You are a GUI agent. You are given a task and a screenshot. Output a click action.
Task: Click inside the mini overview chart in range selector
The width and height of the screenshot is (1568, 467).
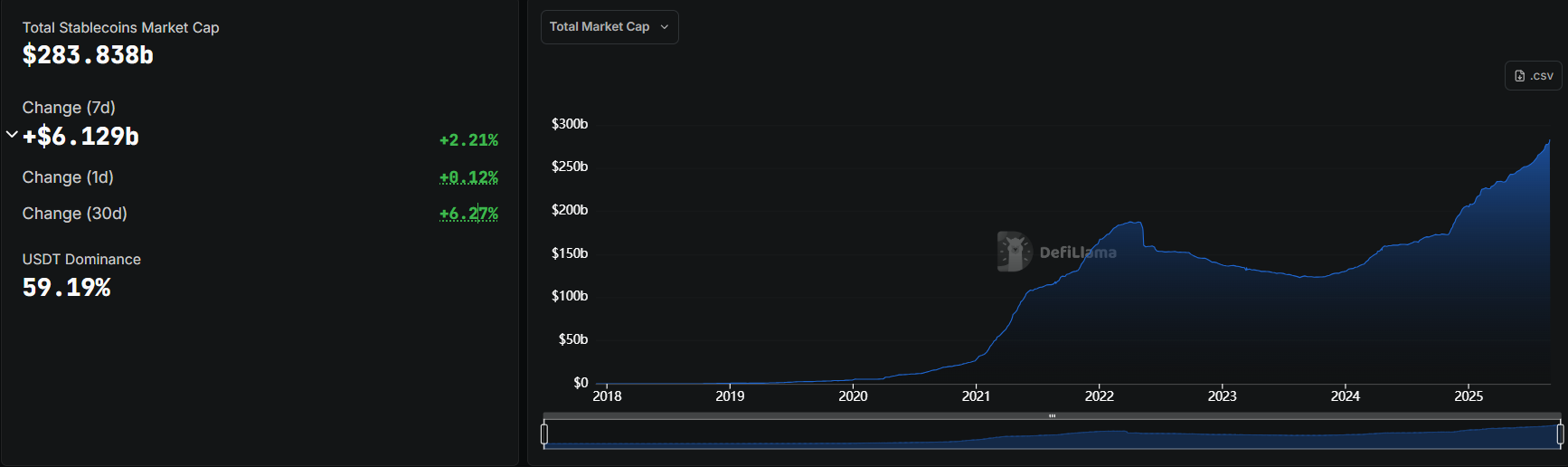[904, 436]
